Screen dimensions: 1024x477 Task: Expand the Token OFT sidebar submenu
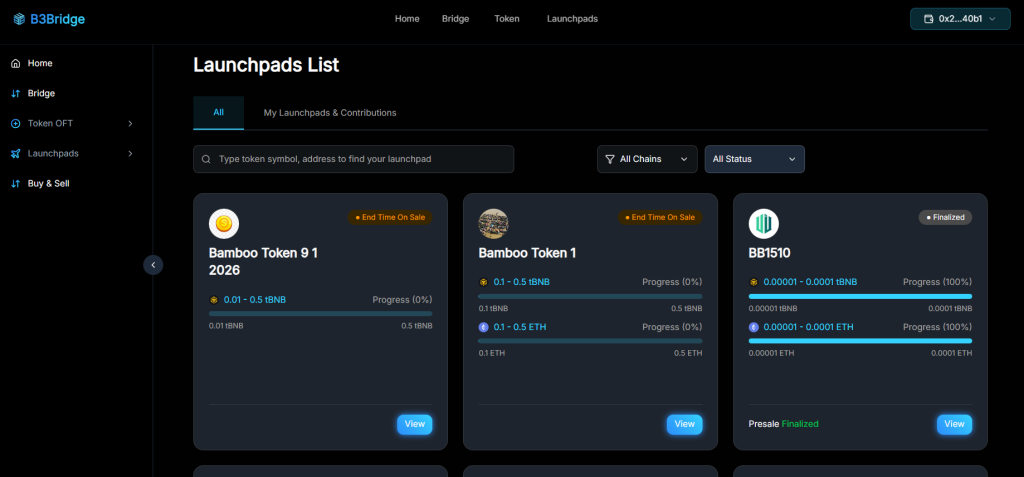tap(130, 124)
